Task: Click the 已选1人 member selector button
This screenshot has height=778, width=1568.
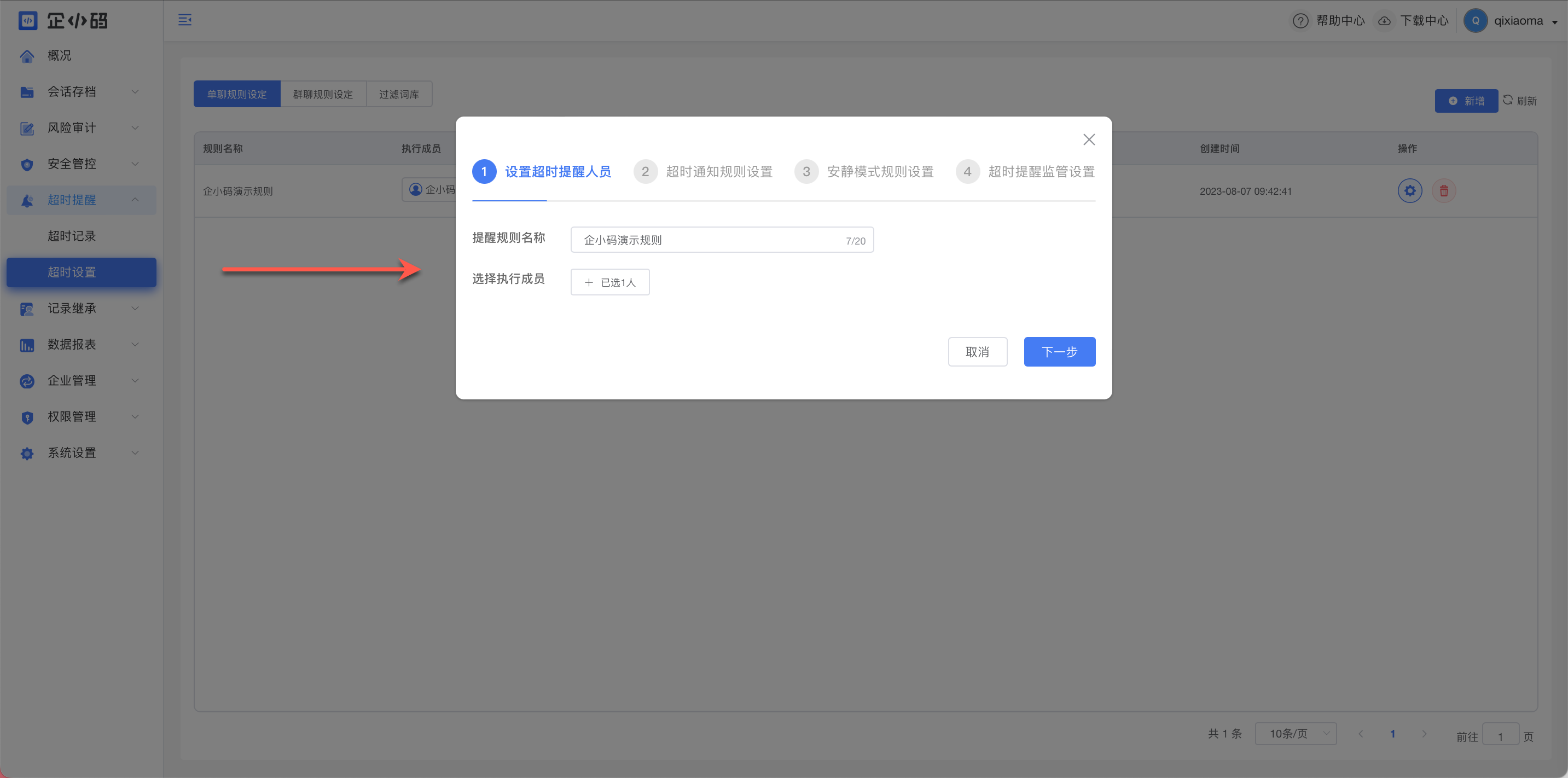Action: click(610, 282)
